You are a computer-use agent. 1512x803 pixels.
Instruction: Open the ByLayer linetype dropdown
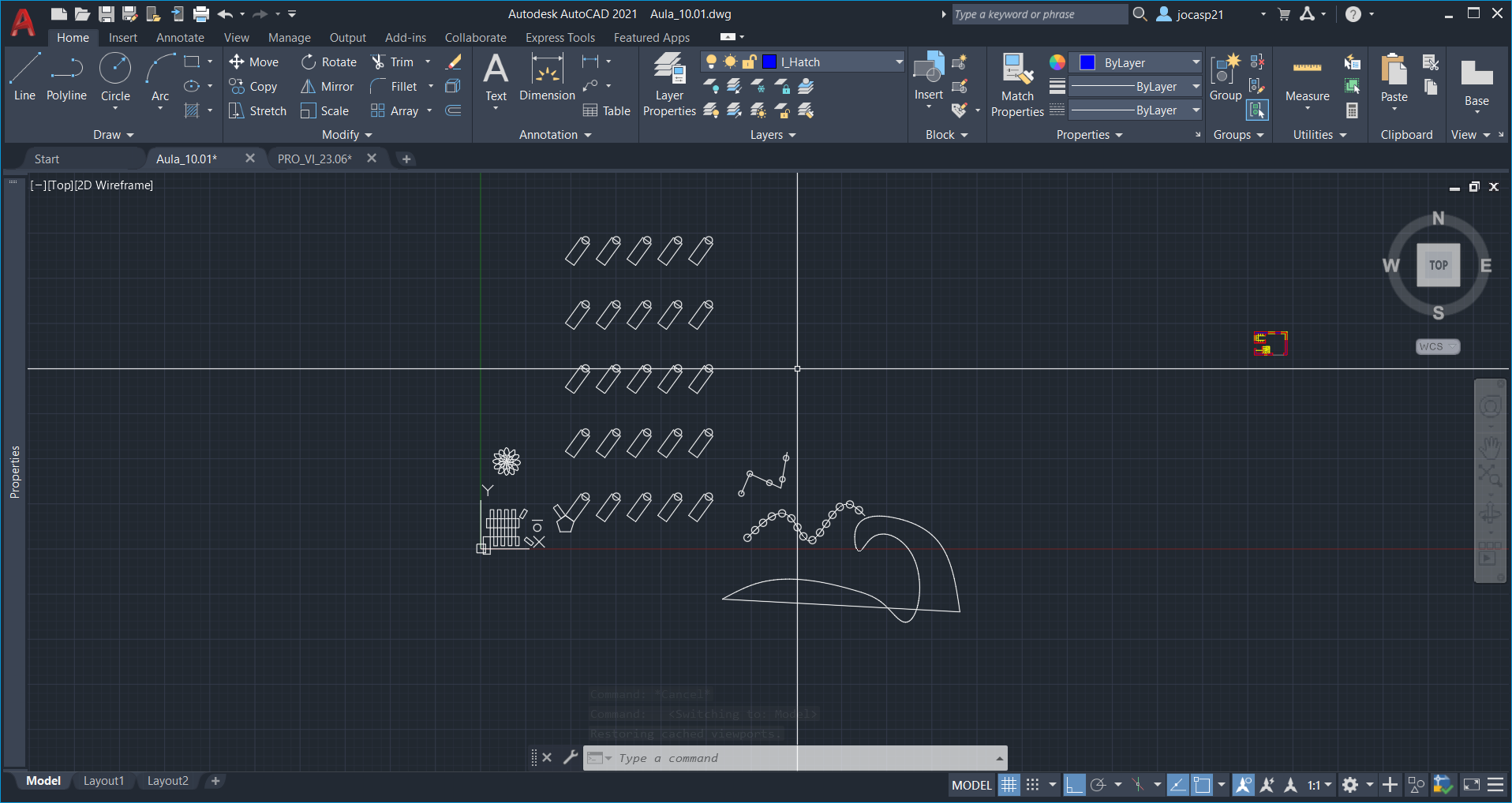[1196, 110]
